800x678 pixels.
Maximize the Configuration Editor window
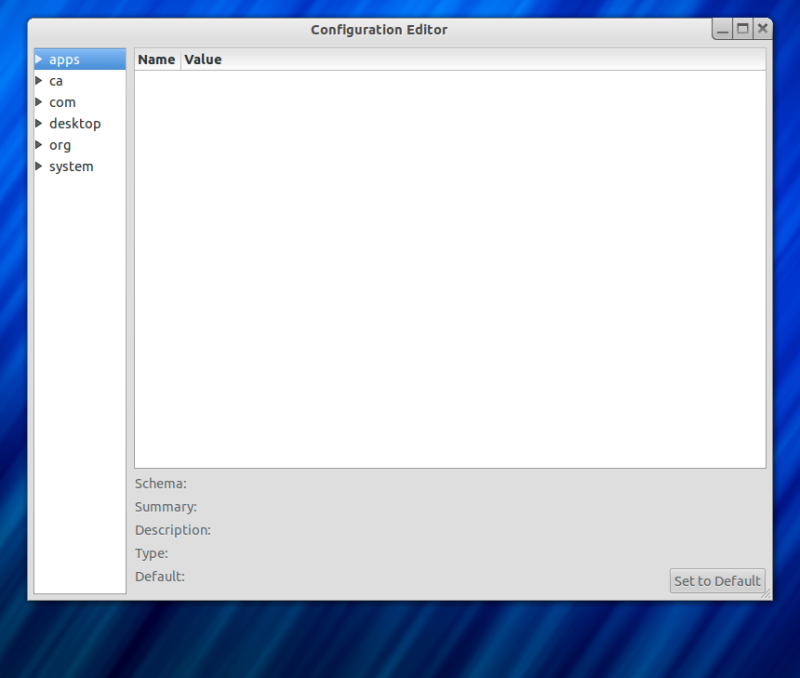click(x=743, y=29)
